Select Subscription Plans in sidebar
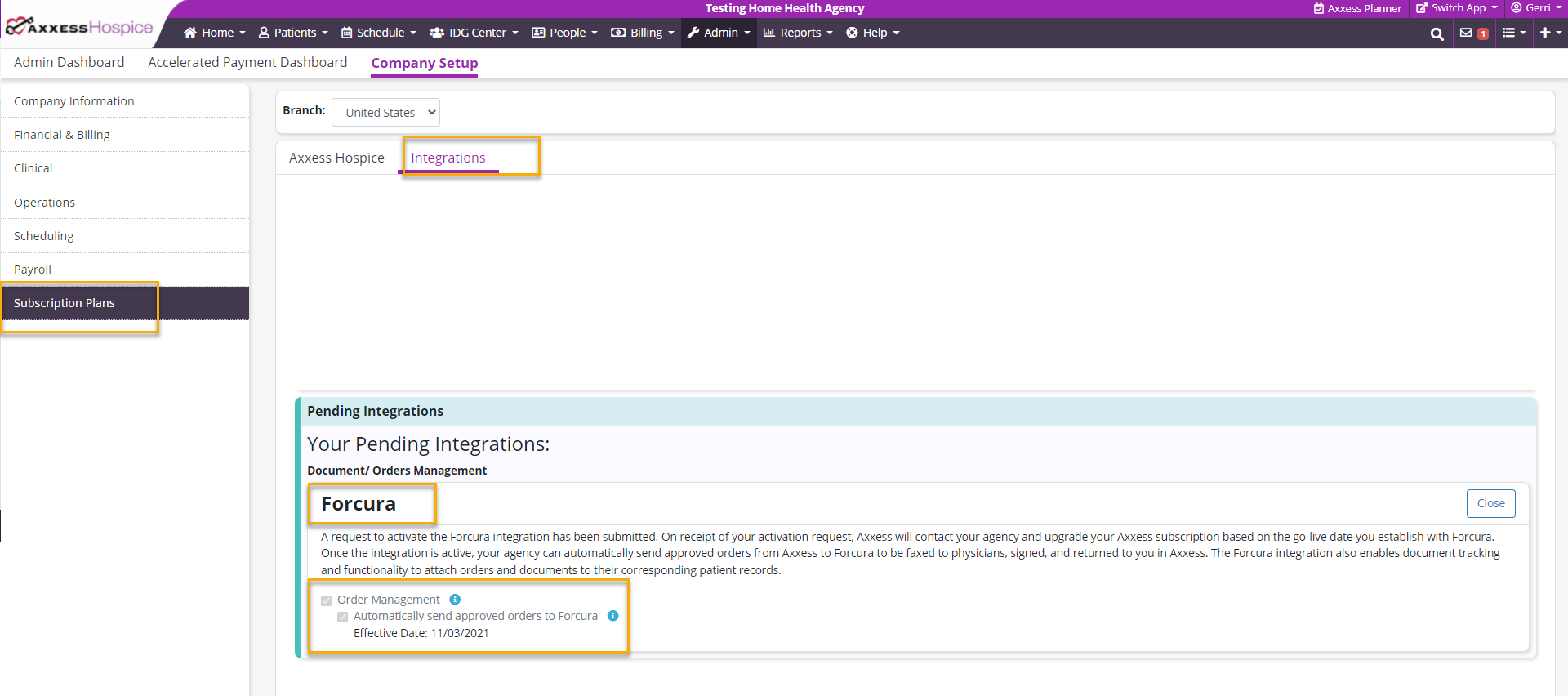The height and width of the screenshot is (696, 1568). click(x=65, y=303)
